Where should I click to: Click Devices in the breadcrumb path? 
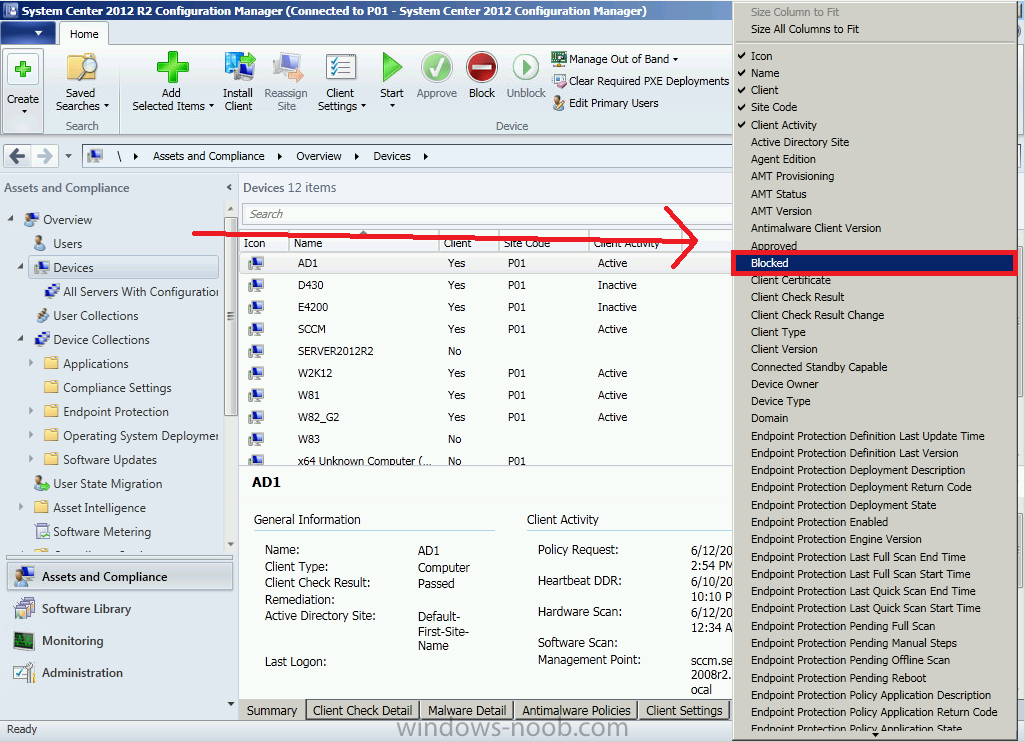click(392, 156)
